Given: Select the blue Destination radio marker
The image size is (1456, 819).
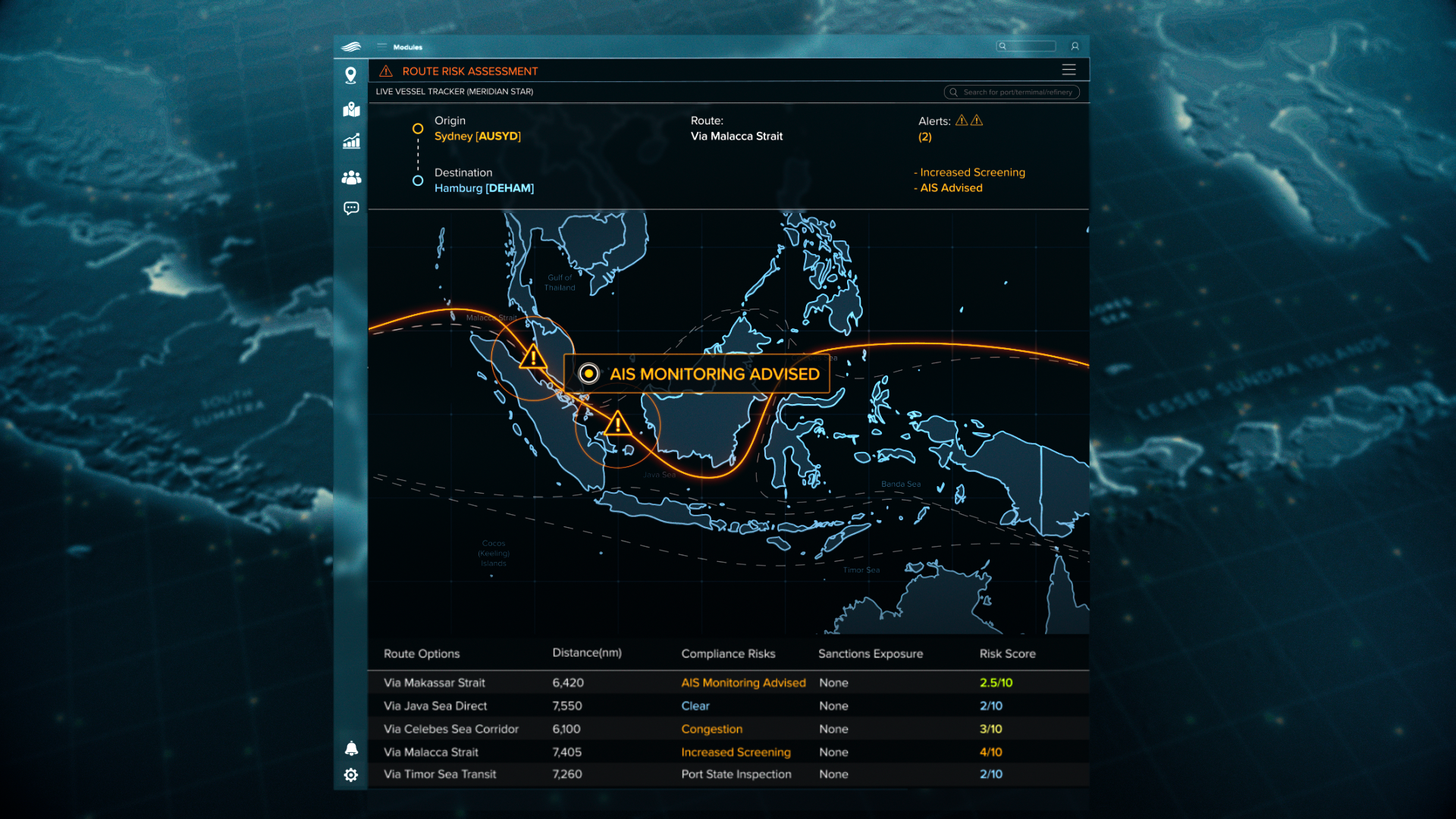Looking at the screenshot, I should pos(418,180).
